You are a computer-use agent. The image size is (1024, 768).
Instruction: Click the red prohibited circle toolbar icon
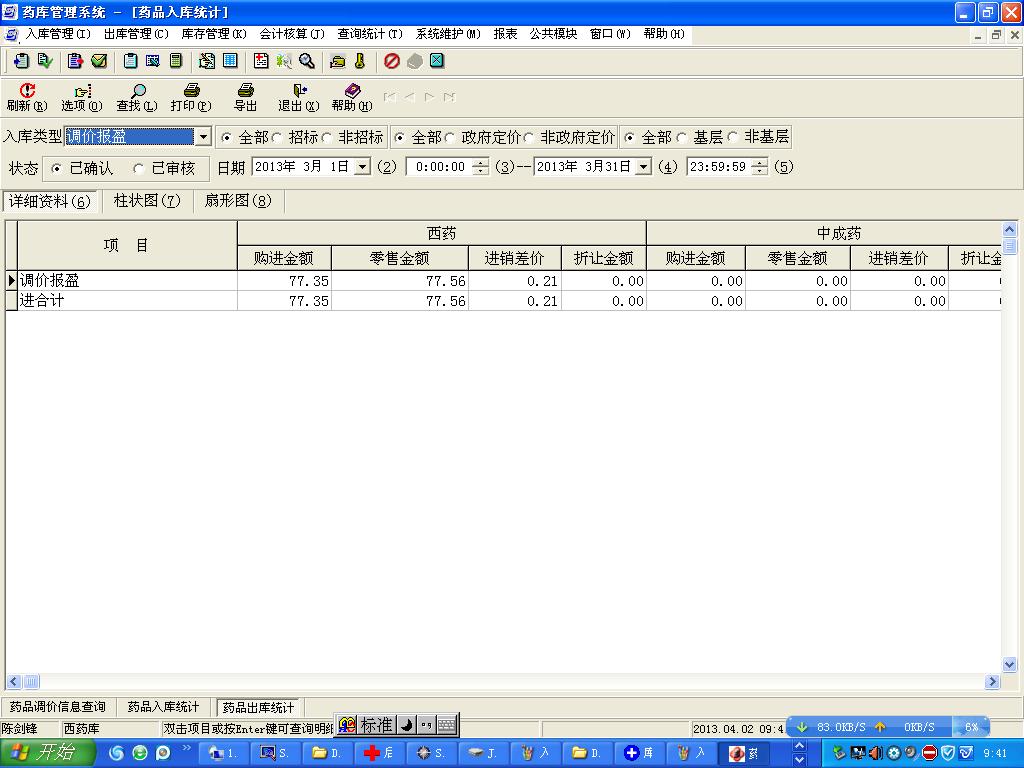coord(391,61)
